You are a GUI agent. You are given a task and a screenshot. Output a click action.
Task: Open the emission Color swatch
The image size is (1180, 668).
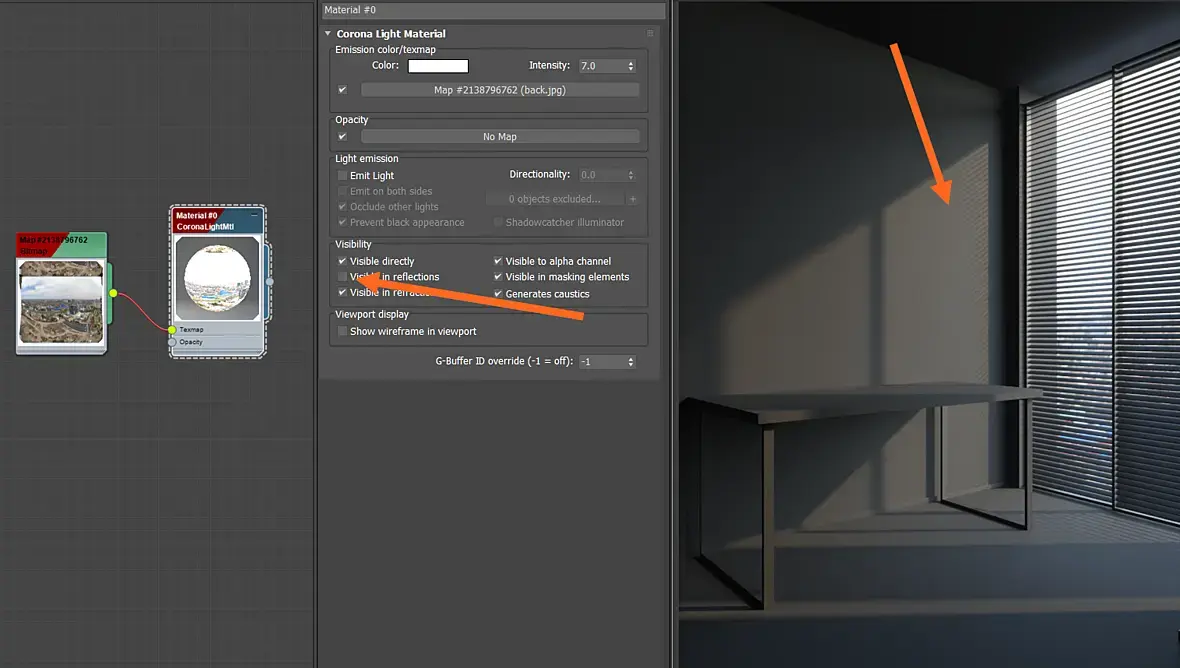[438, 66]
